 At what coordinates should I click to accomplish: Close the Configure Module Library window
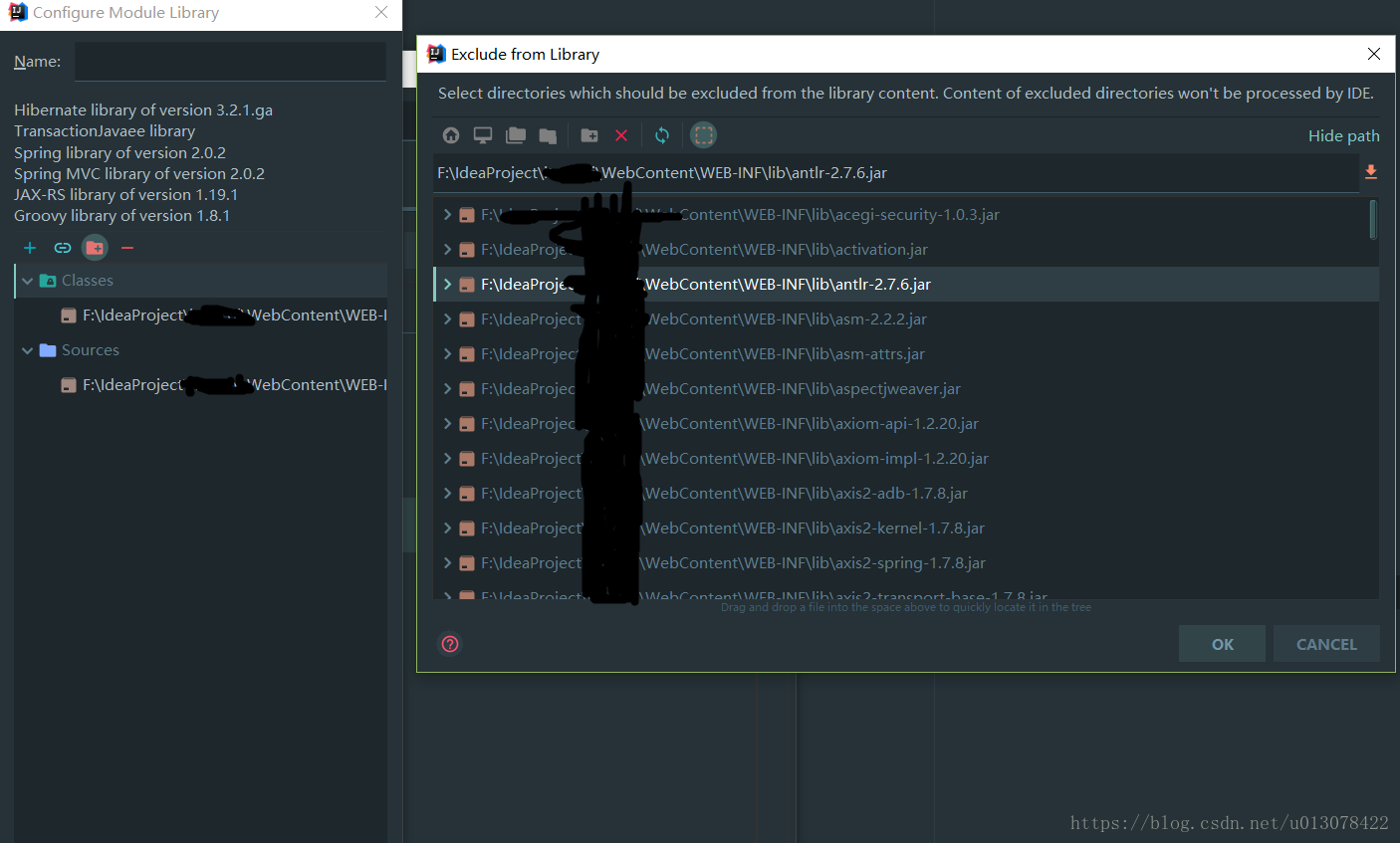point(381,12)
